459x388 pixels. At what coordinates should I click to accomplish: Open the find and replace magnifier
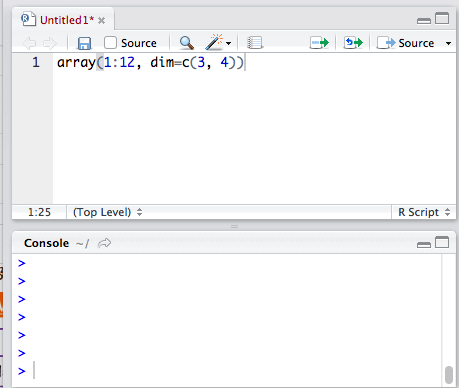(x=187, y=43)
